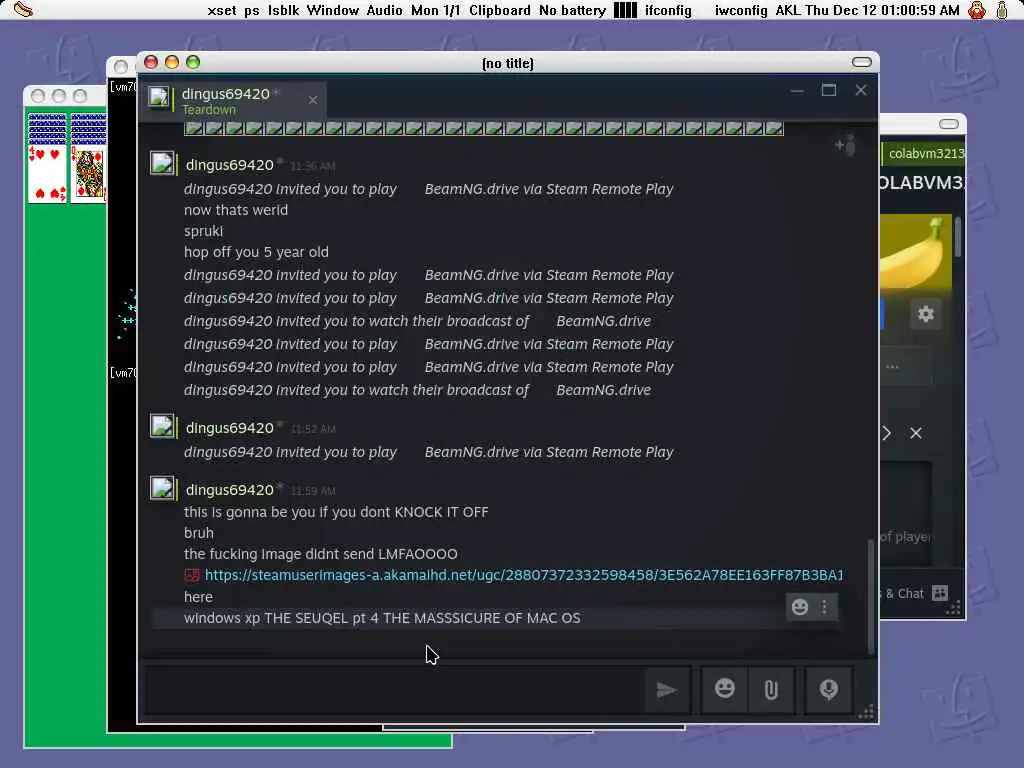Viewport: 1024px width, 768px height.
Task: Click the queen card in solitaire window
Action: tap(89, 174)
